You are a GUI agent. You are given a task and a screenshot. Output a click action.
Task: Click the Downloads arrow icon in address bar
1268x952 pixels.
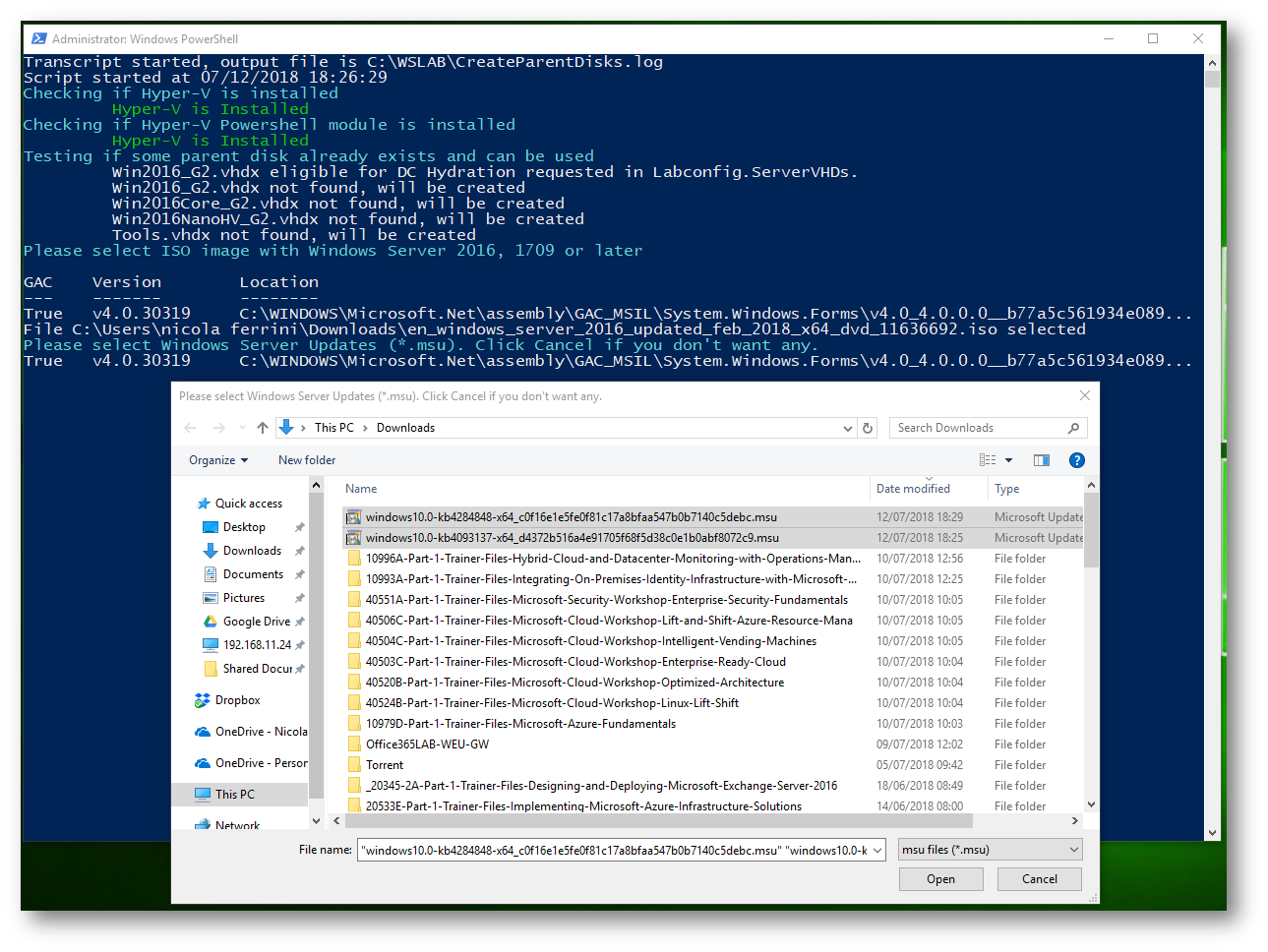click(x=286, y=427)
